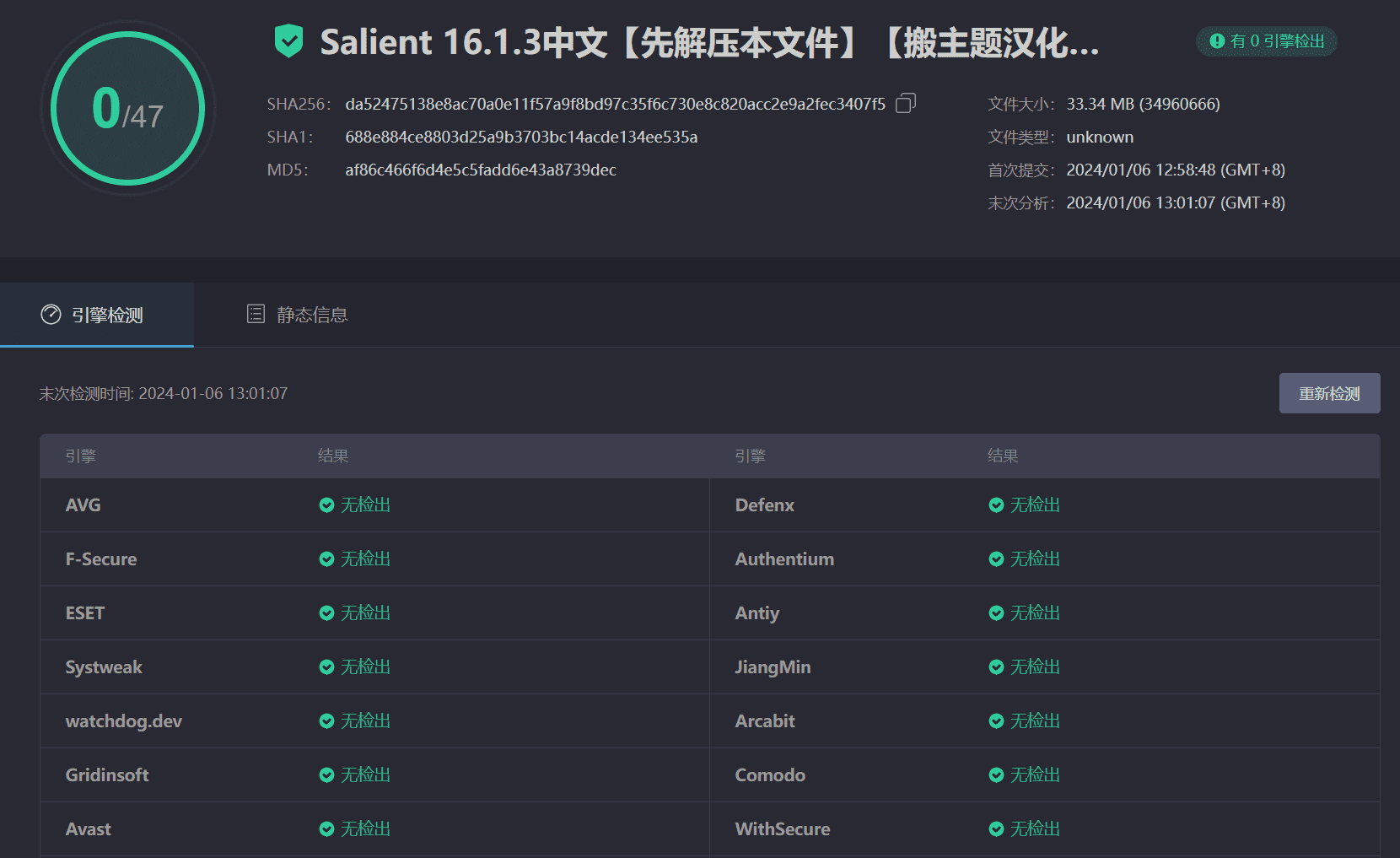Image resolution: width=1400 pixels, height=858 pixels.
Task: Click the AVG engine name
Action: point(83,505)
